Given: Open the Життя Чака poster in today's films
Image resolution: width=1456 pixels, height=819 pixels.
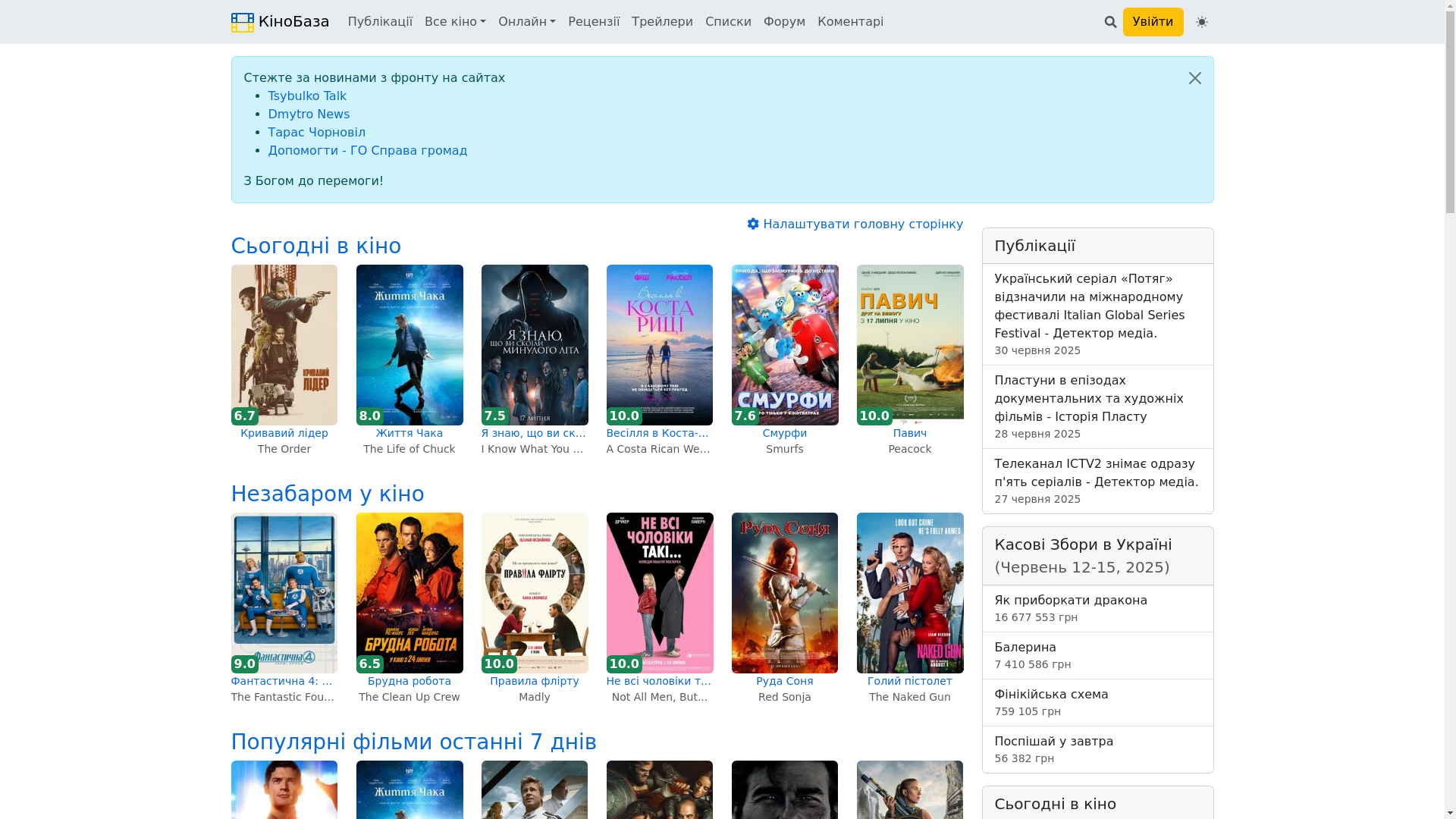Looking at the screenshot, I should (409, 345).
